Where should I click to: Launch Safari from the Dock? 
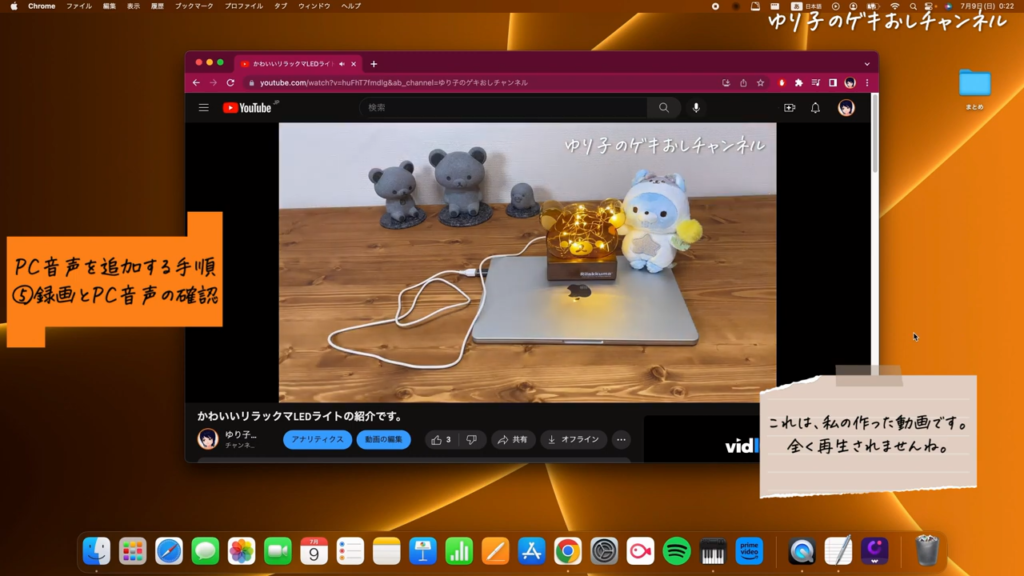[169, 551]
